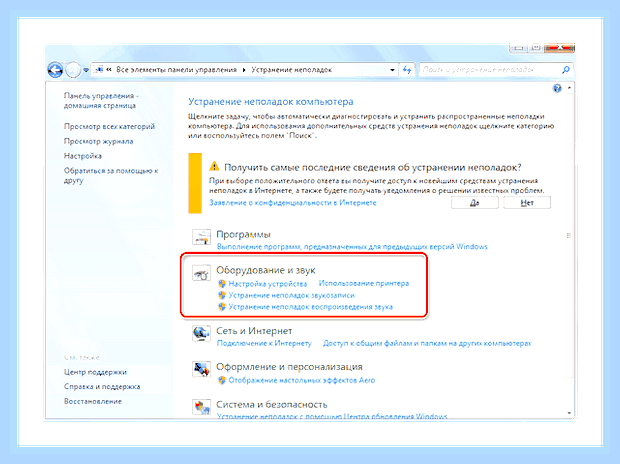Open 'Устранение неполадок звукозаписи' link
Screen dimensions: 620x464
click(x=291, y=295)
